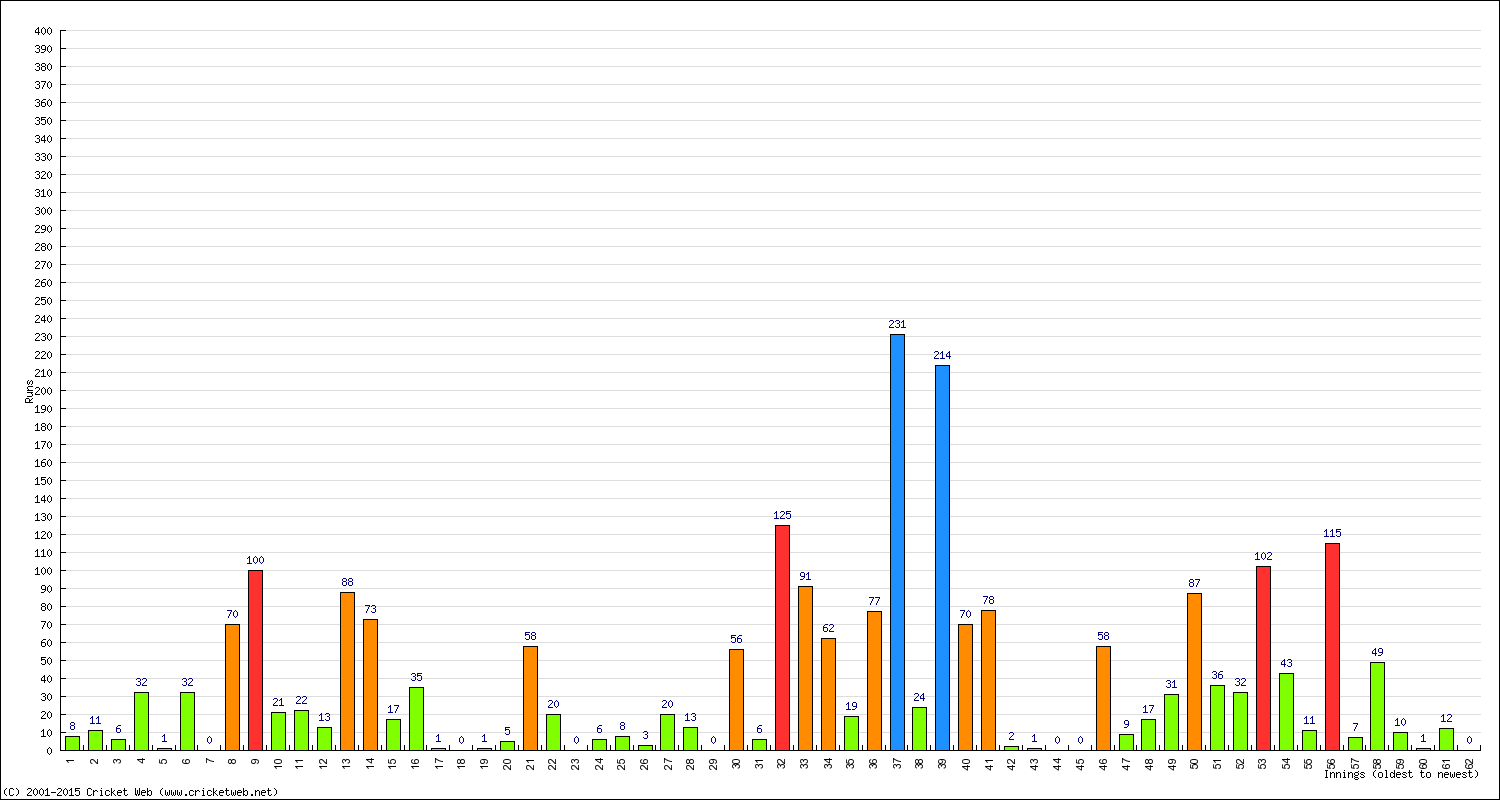Click the red bar for innings 56
The image size is (1500, 800).
(1332, 647)
